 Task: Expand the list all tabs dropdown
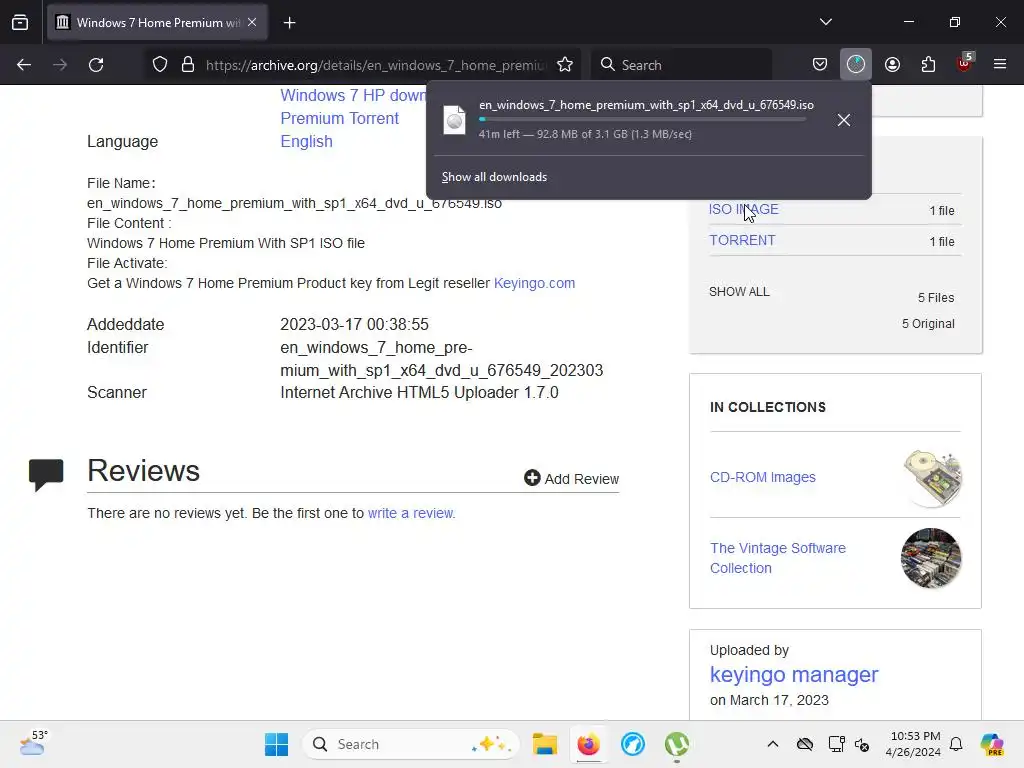(825, 22)
